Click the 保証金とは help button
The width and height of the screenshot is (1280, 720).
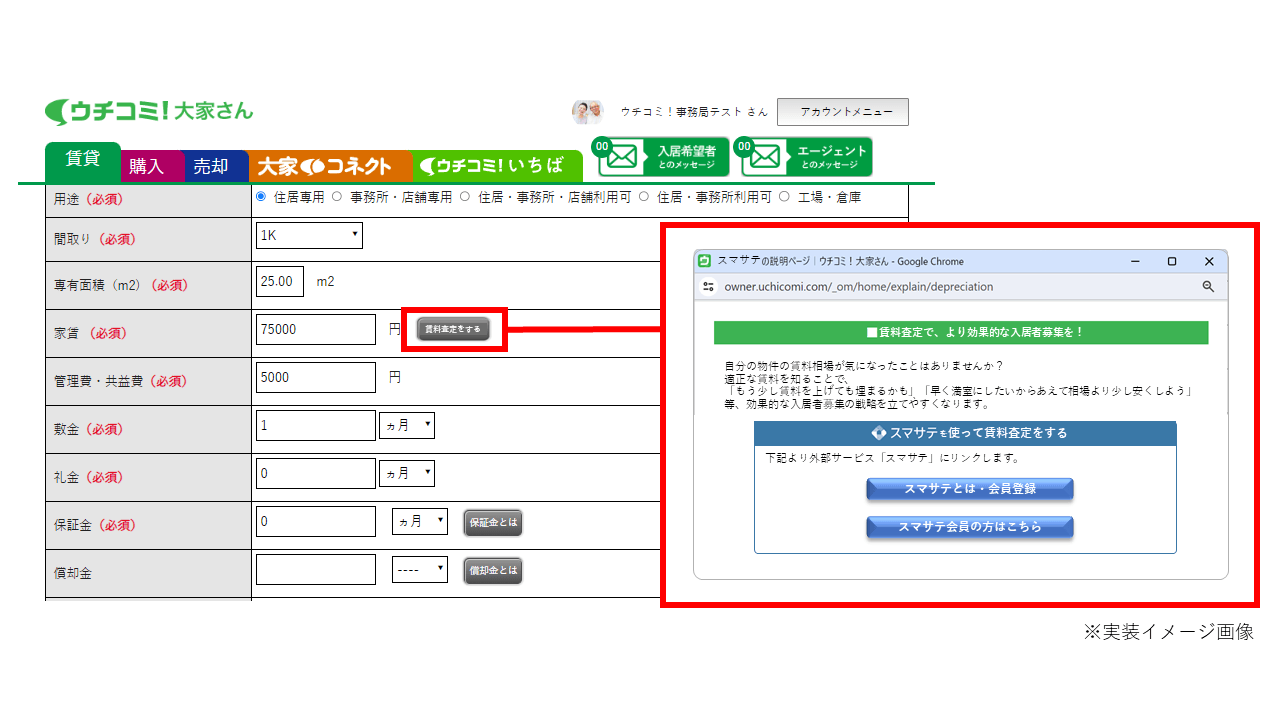pyautogui.click(x=492, y=522)
